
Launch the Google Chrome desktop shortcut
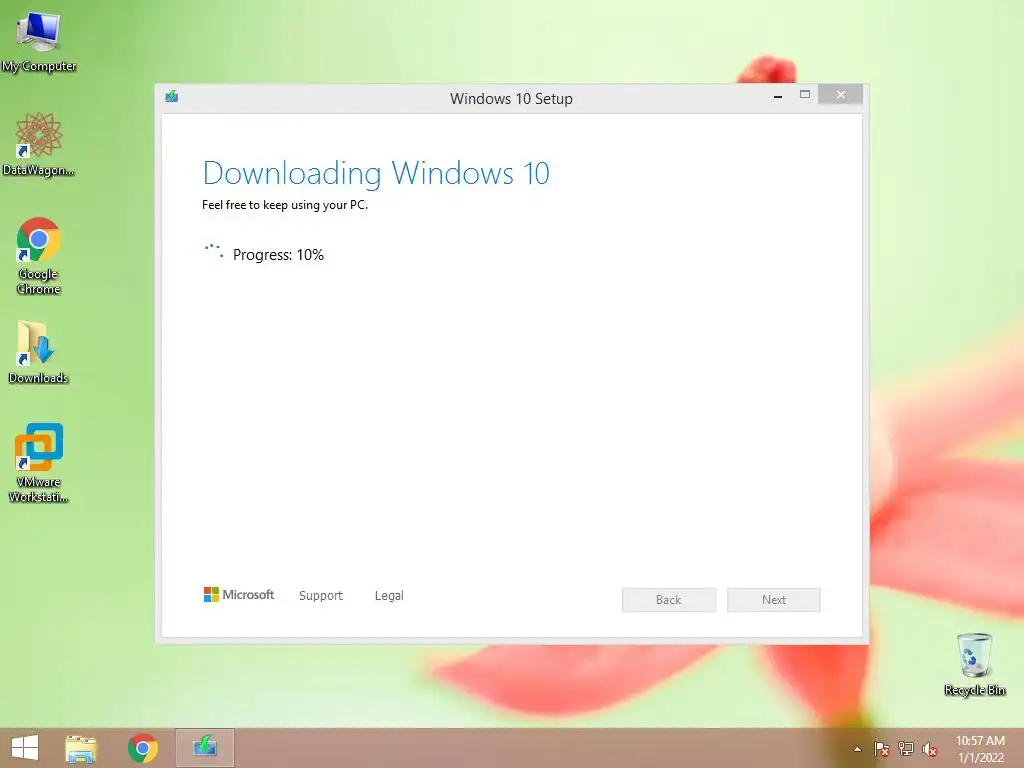(x=39, y=256)
